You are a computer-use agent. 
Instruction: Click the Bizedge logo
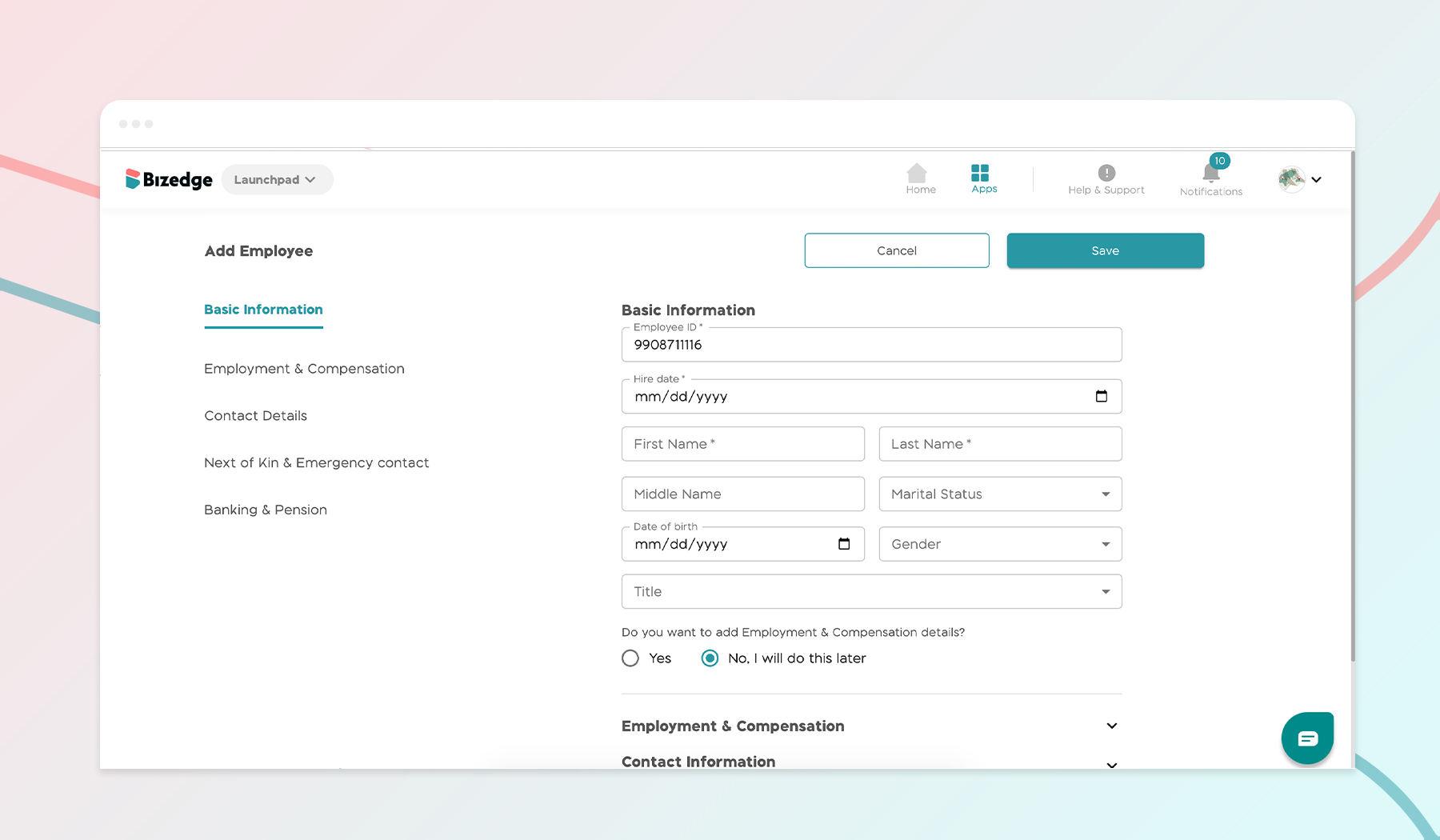coord(167,179)
